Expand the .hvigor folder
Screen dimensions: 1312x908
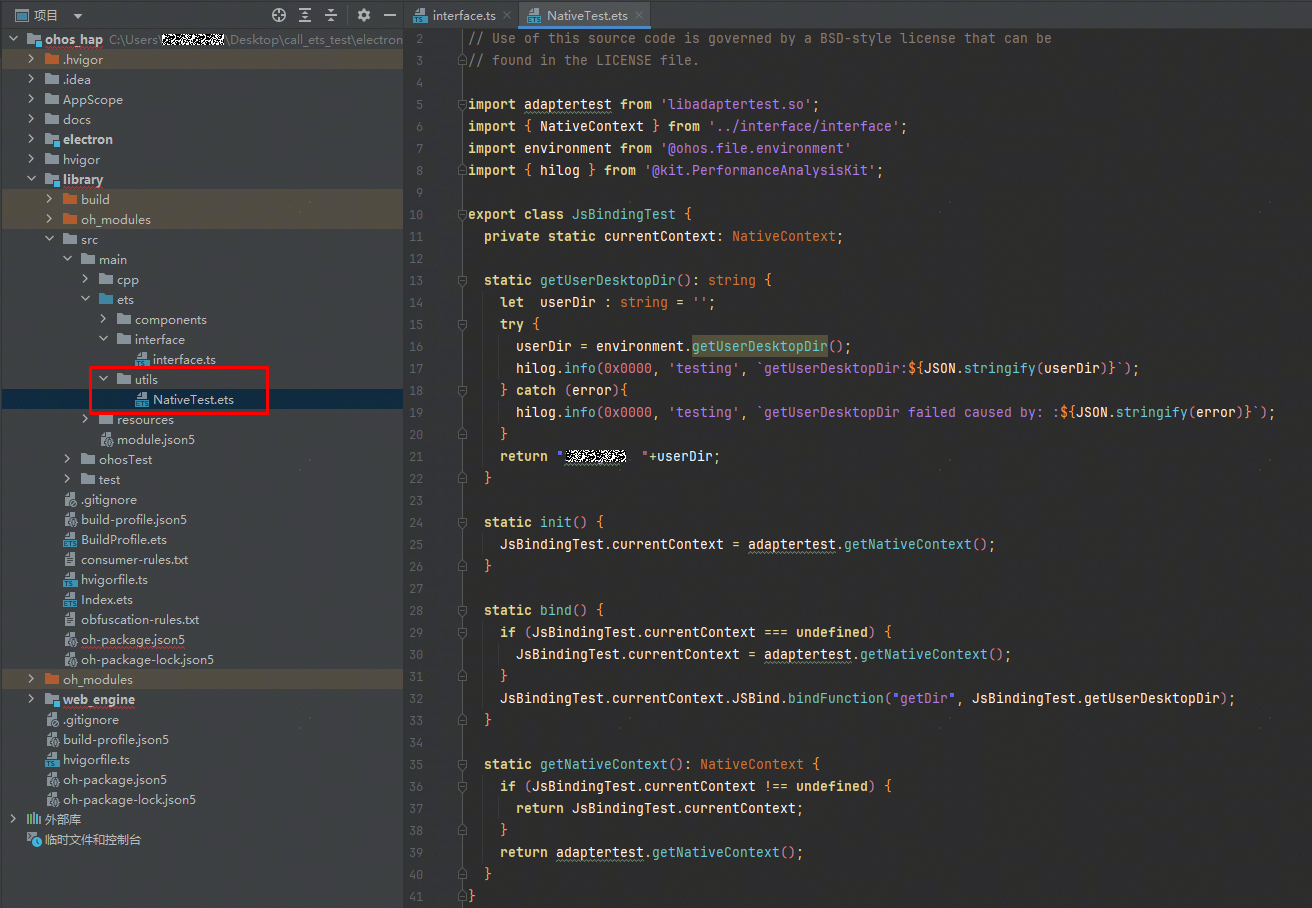32,60
